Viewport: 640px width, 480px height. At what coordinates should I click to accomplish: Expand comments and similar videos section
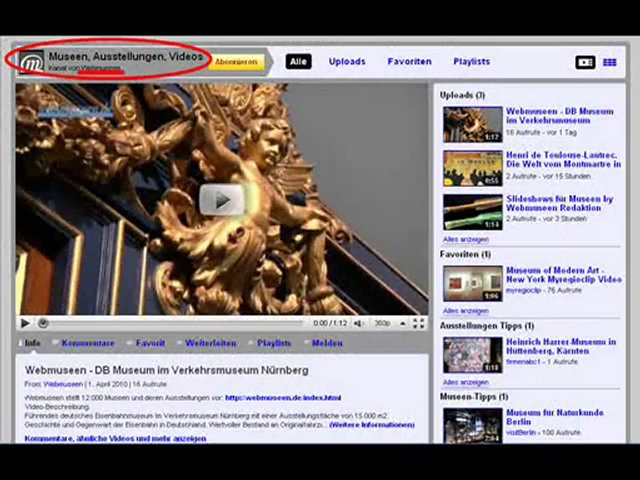coord(115,438)
